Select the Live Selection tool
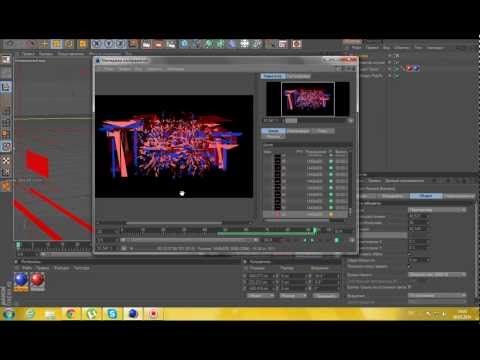The image size is (480, 360). click(x=31, y=44)
